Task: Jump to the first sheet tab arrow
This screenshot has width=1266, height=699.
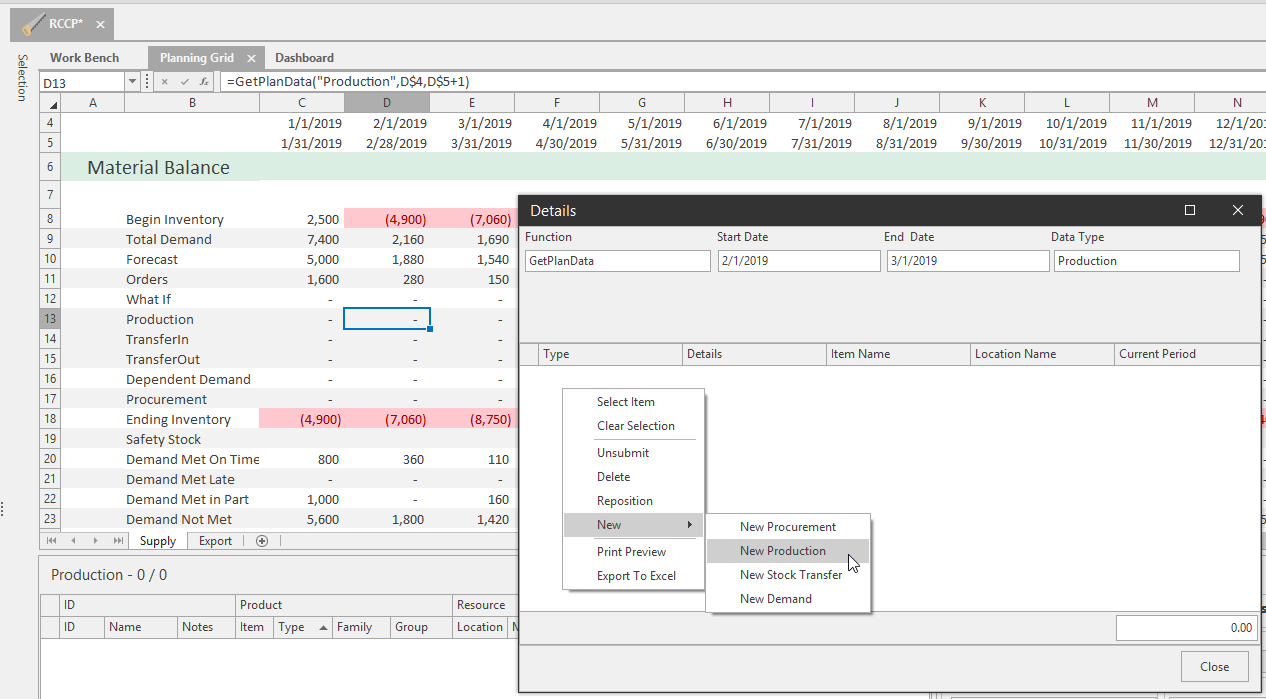Action: (x=52, y=541)
